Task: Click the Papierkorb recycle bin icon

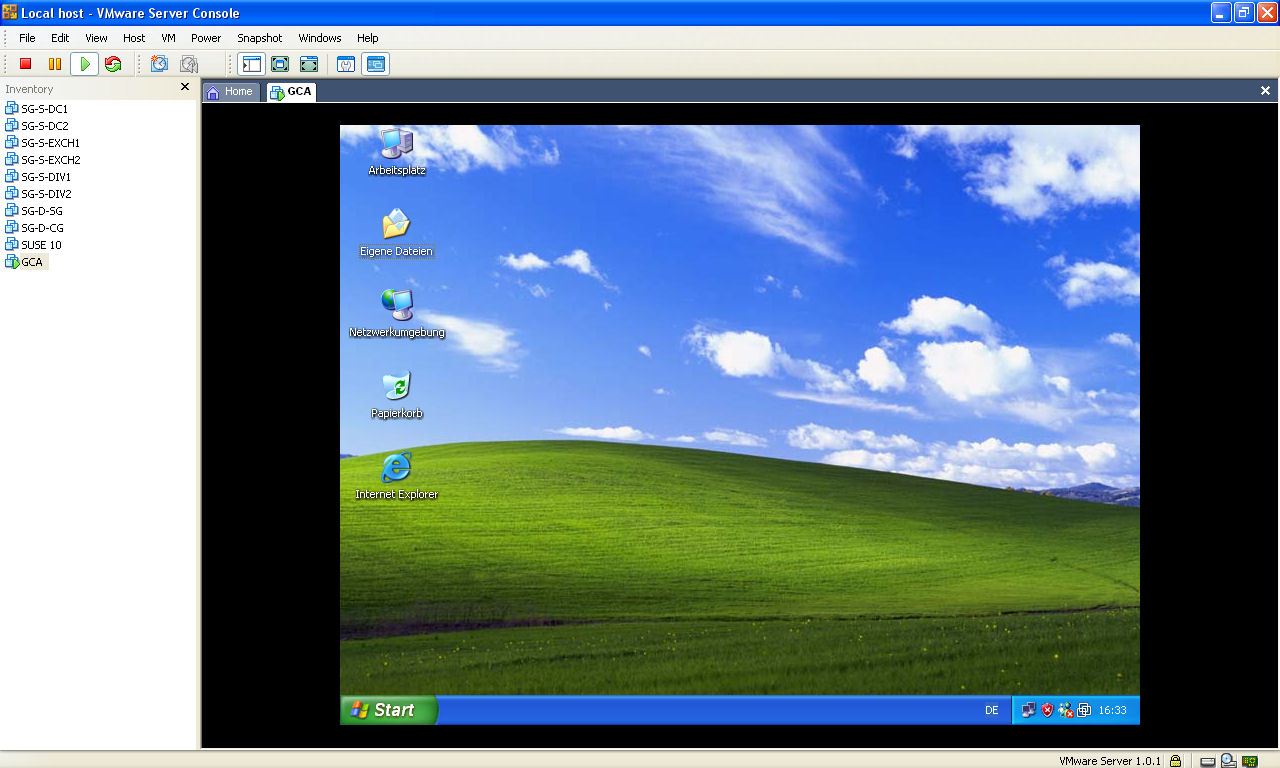Action: click(397, 395)
